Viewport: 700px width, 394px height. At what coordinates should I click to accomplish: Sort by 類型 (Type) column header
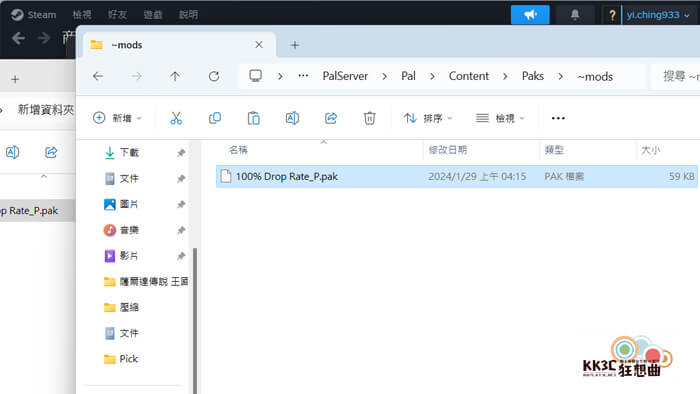tap(554, 150)
